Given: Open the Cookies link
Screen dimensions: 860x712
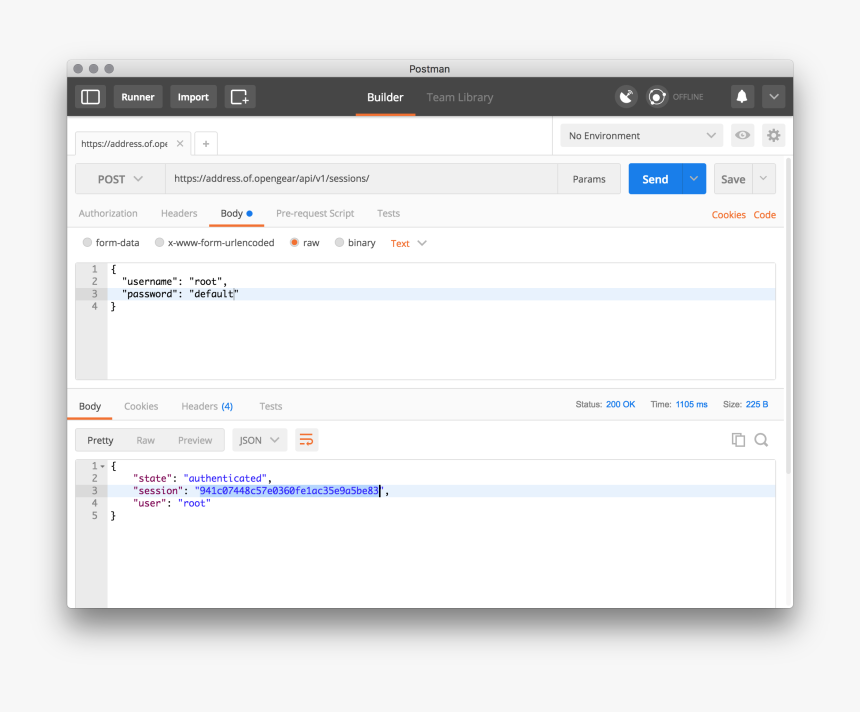Looking at the screenshot, I should [728, 215].
